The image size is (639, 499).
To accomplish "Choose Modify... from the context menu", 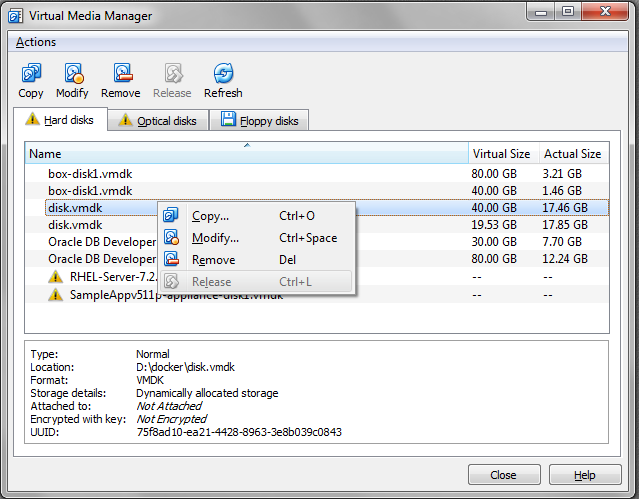I will click(x=215, y=238).
